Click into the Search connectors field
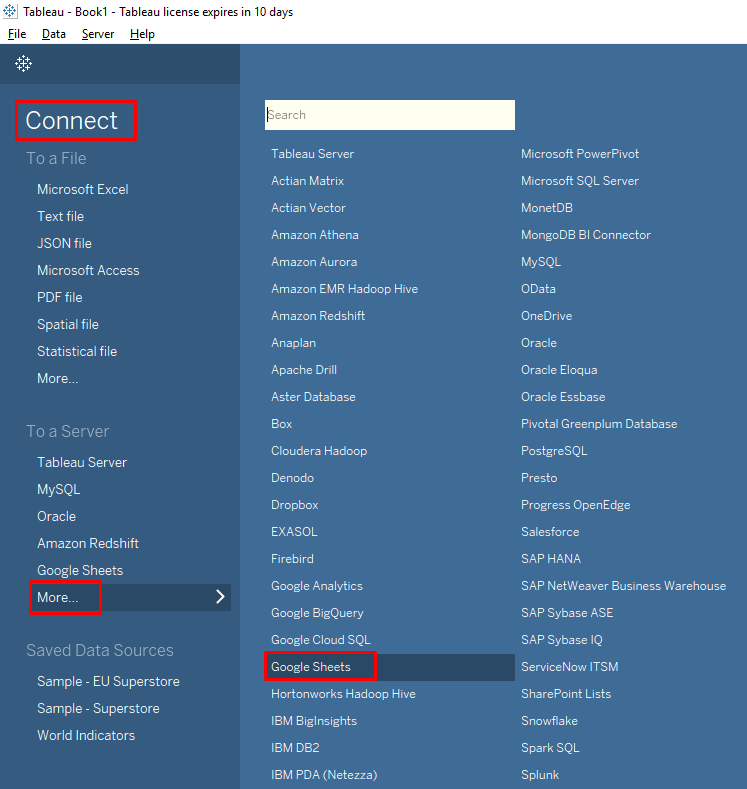The image size is (747, 789). [390, 115]
